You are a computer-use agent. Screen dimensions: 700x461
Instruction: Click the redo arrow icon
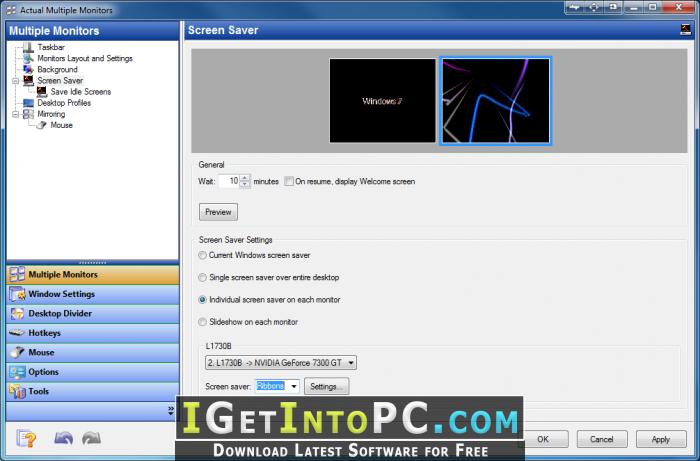(92, 439)
